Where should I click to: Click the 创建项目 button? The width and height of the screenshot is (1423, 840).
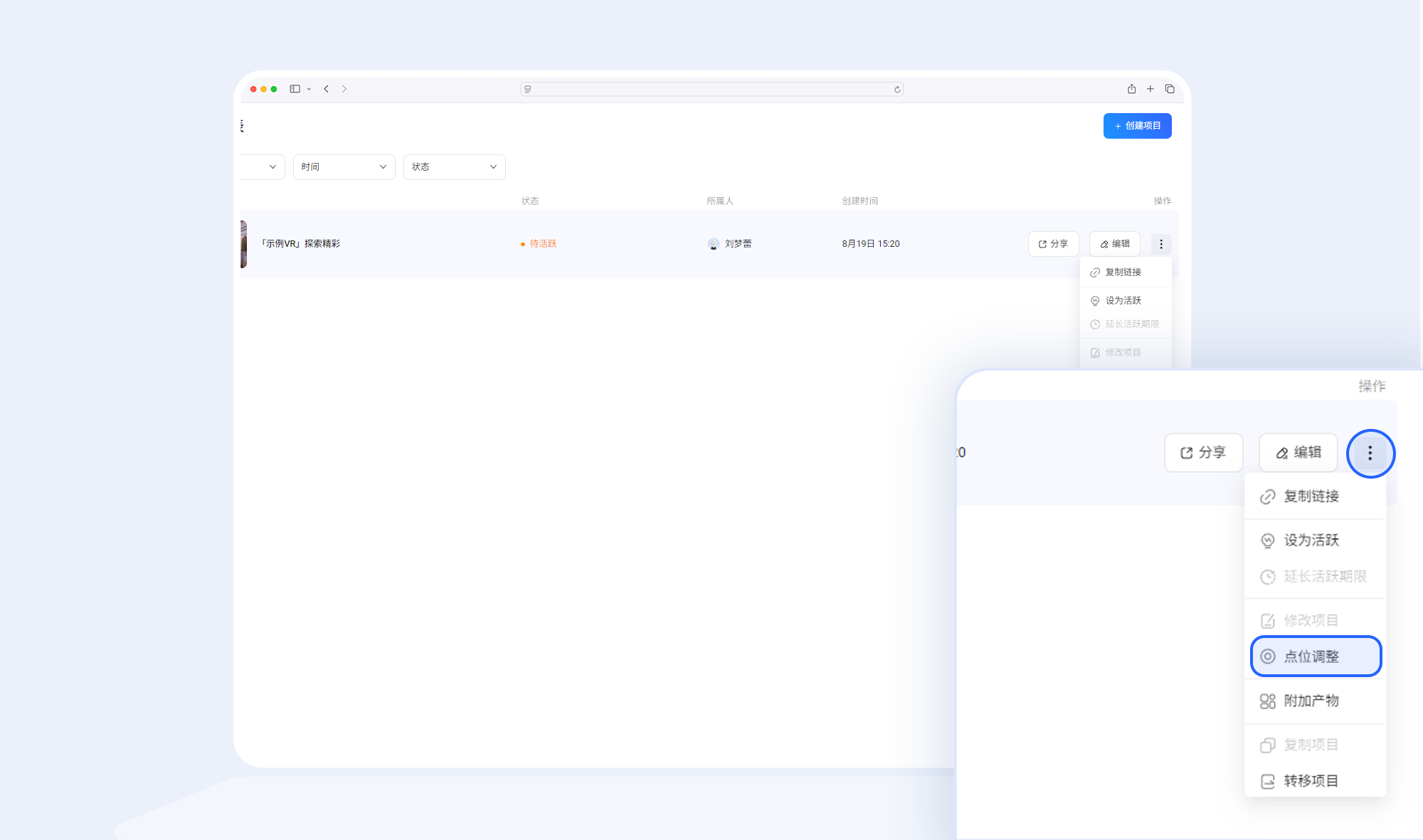click(x=1137, y=126)
